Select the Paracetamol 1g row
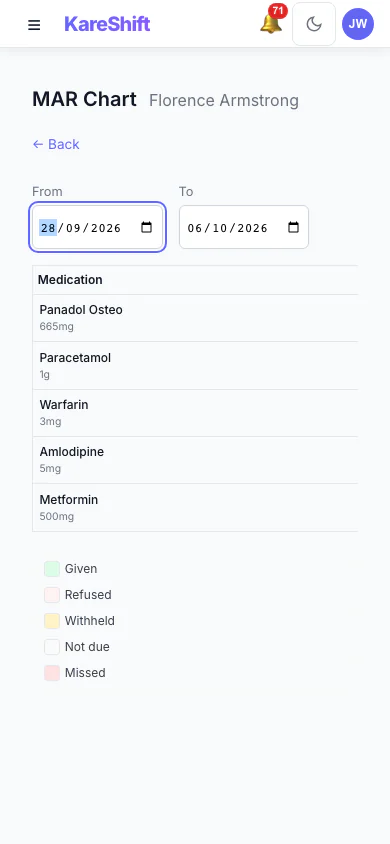Image resolution: width=390 pixels, height=844 pixels. coord(195,365)
